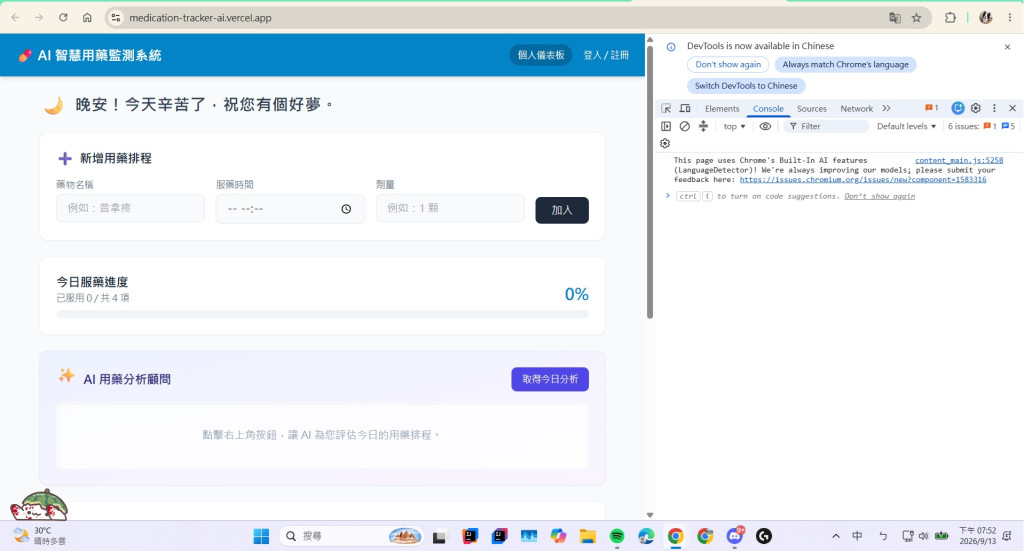Click the orange warning count badge
Image resolution: width=1024 pixels, height=551 pixels.
click(931, 108)
